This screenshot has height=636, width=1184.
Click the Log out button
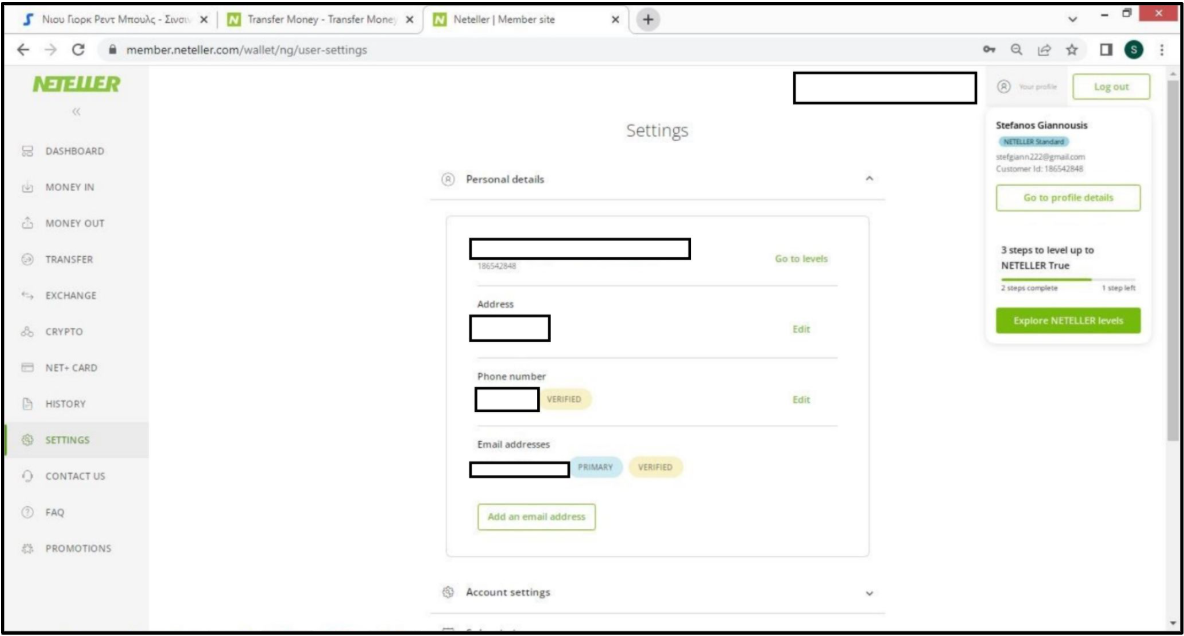1110,87
